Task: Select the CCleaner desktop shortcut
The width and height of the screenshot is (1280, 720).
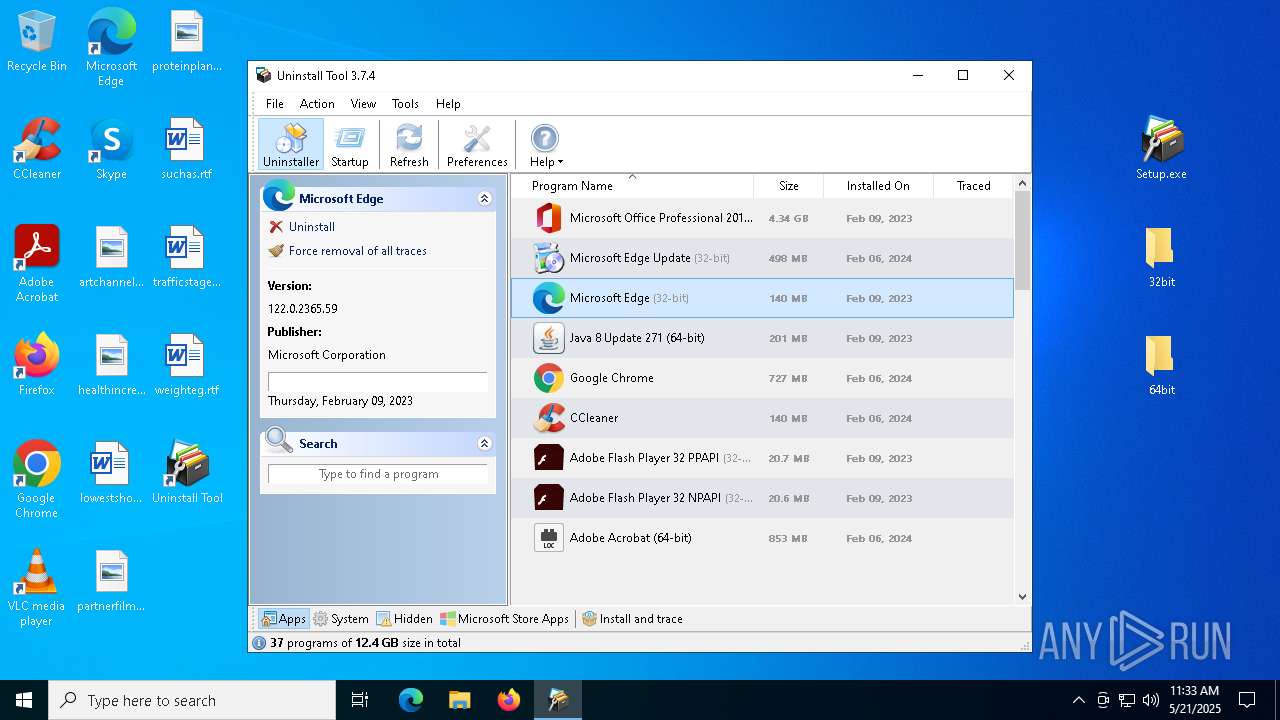Action: tap(37, 150)
